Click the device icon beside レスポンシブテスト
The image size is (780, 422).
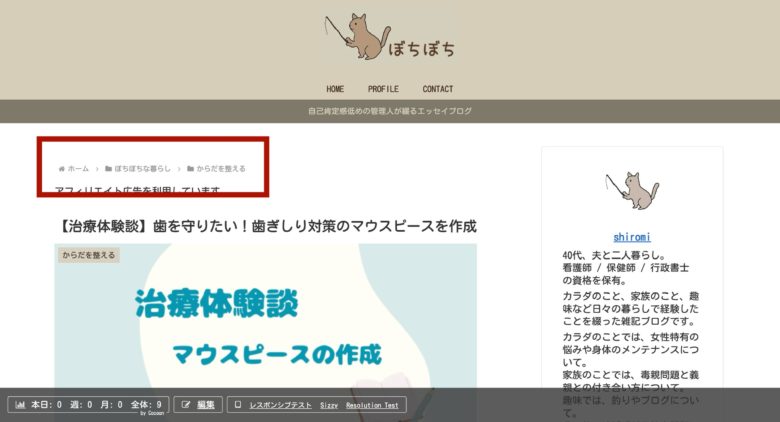pyautogui.click(x=238, y=405)
